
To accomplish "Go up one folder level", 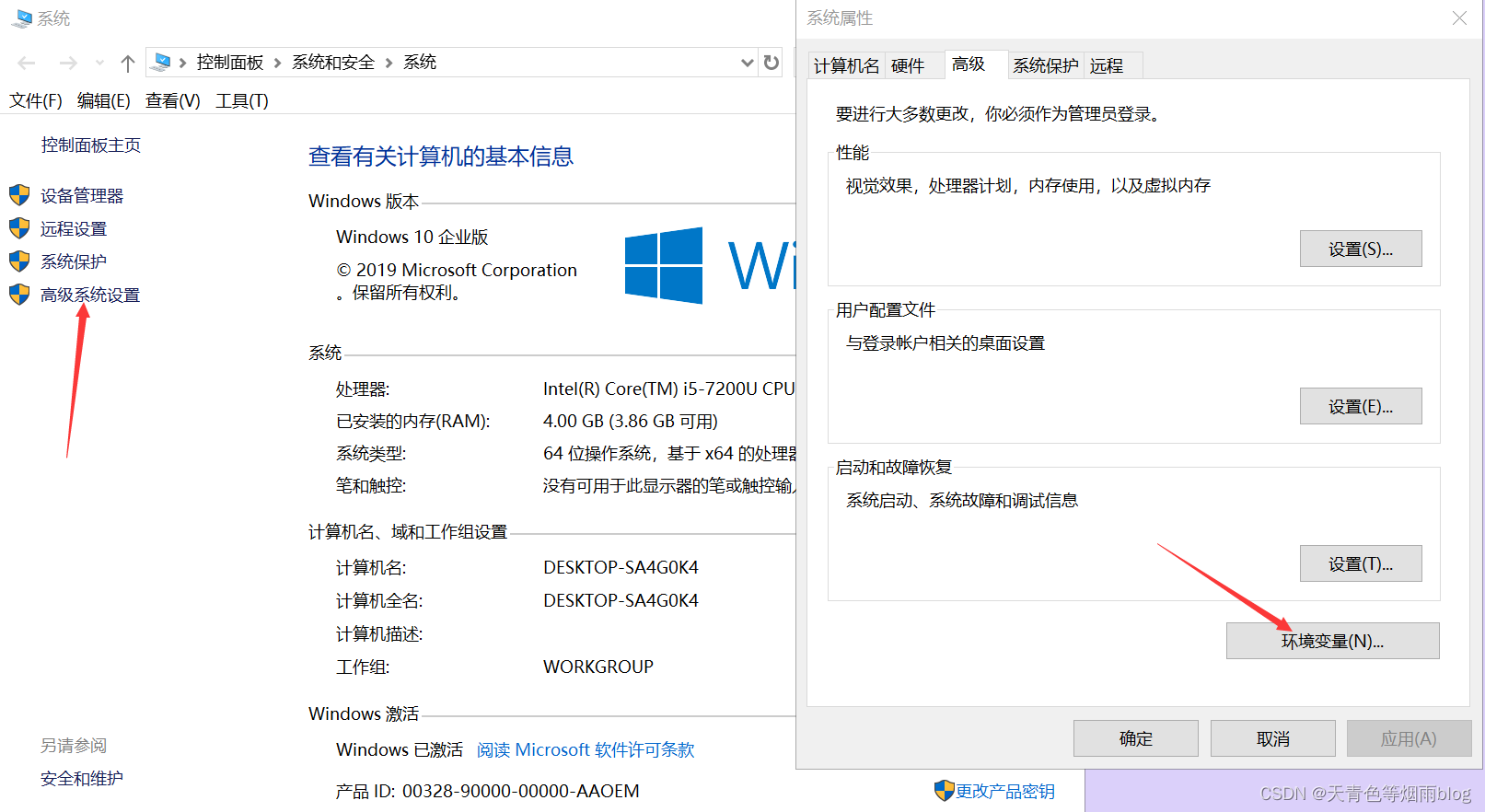I will point(128,63).
